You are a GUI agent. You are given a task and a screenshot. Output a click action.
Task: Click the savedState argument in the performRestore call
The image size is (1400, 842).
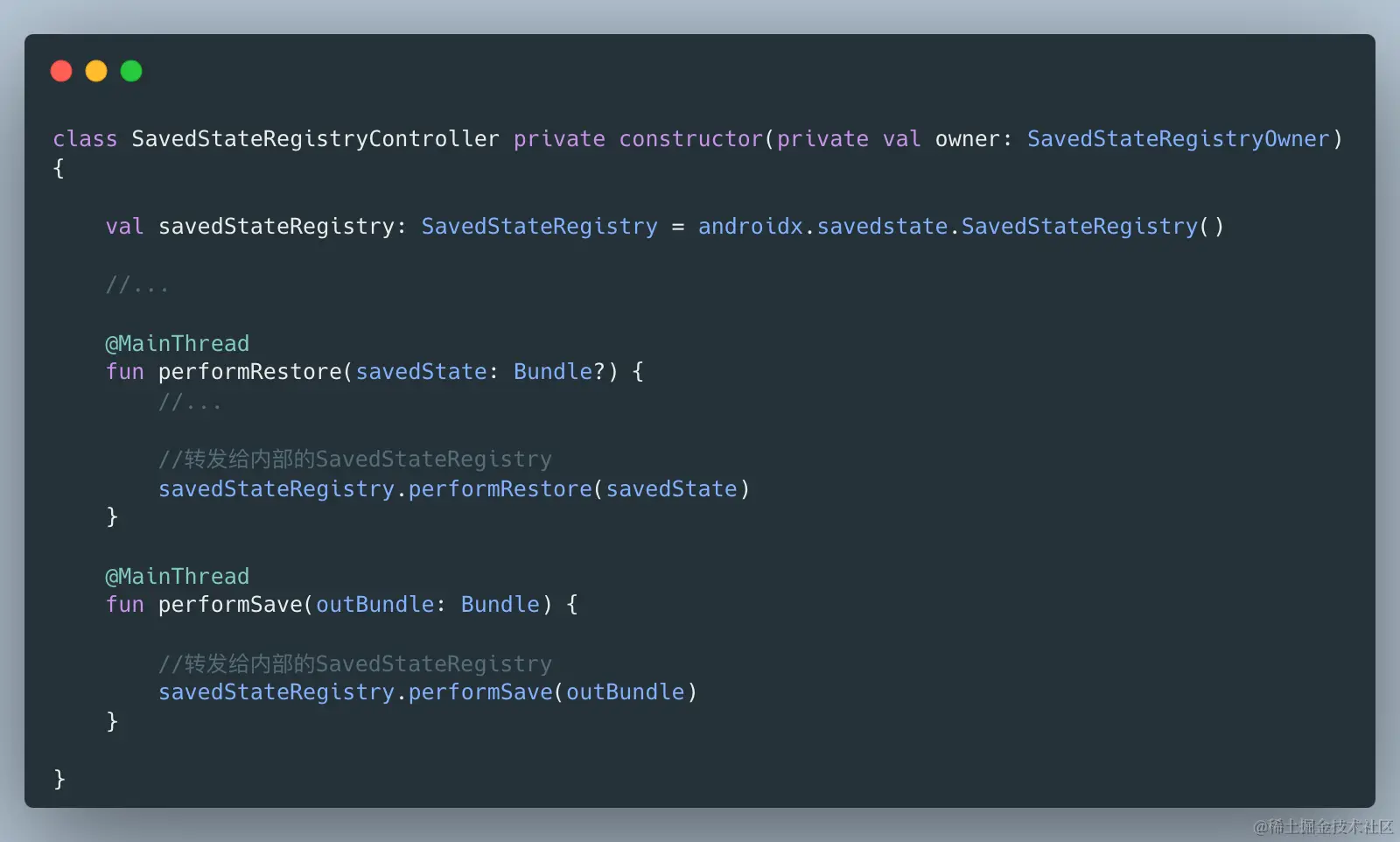click(x=671, y=489)
